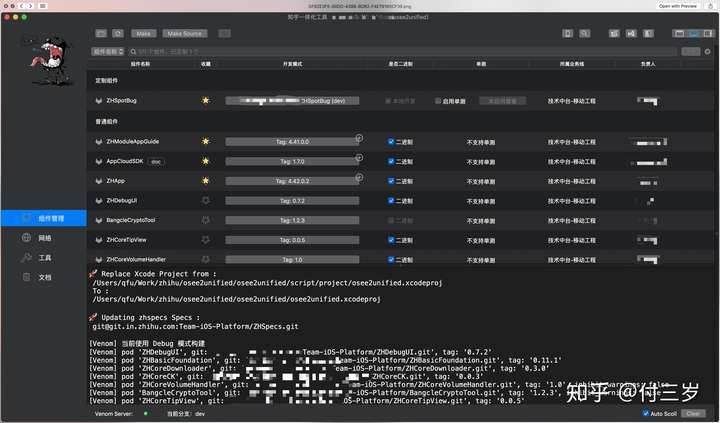Click the 工具 wrench icon in sidebar
The width and height of the screenshot is (720, 423).
coord(26,257)
